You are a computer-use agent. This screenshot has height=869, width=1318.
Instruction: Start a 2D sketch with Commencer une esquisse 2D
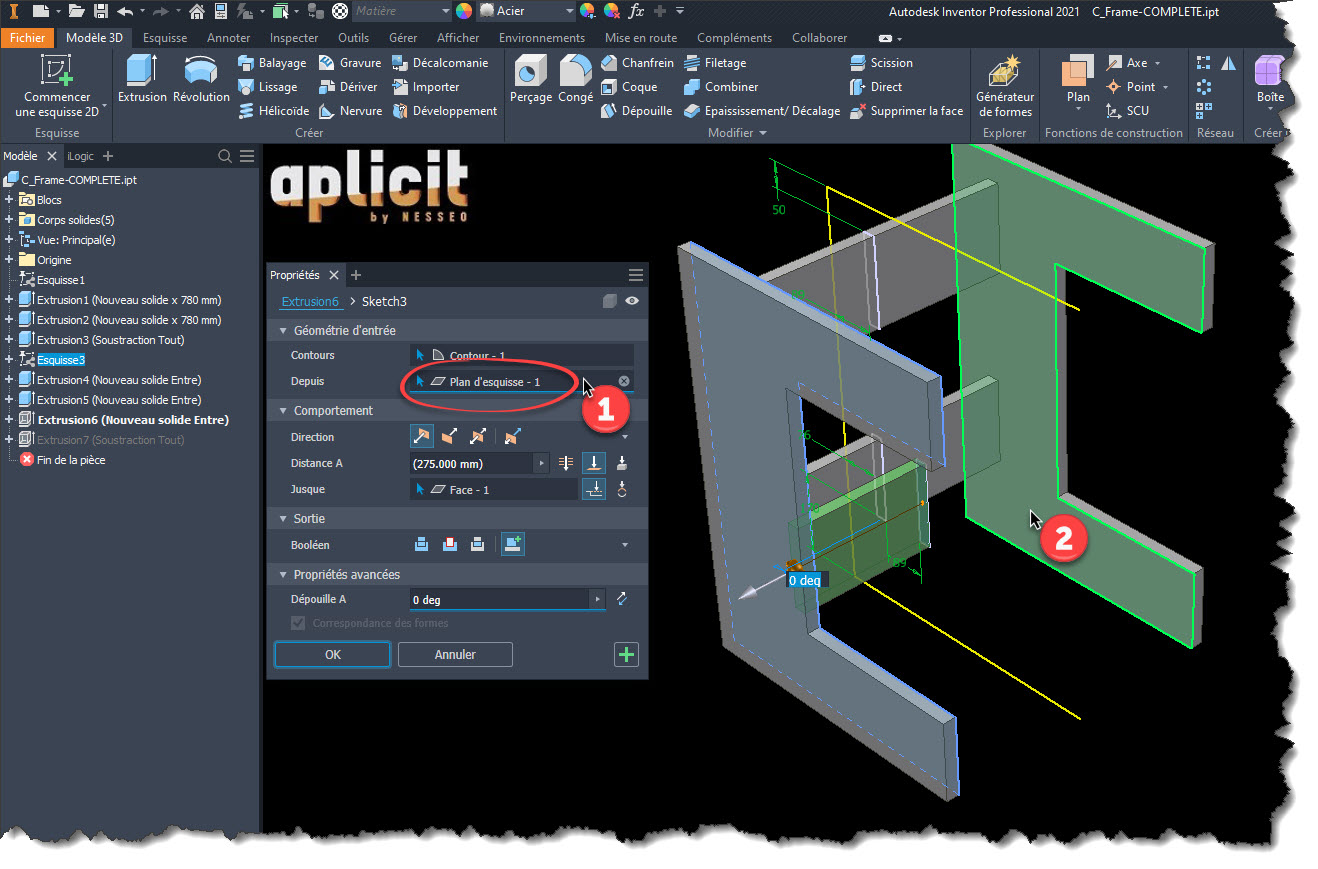(57, 87)
